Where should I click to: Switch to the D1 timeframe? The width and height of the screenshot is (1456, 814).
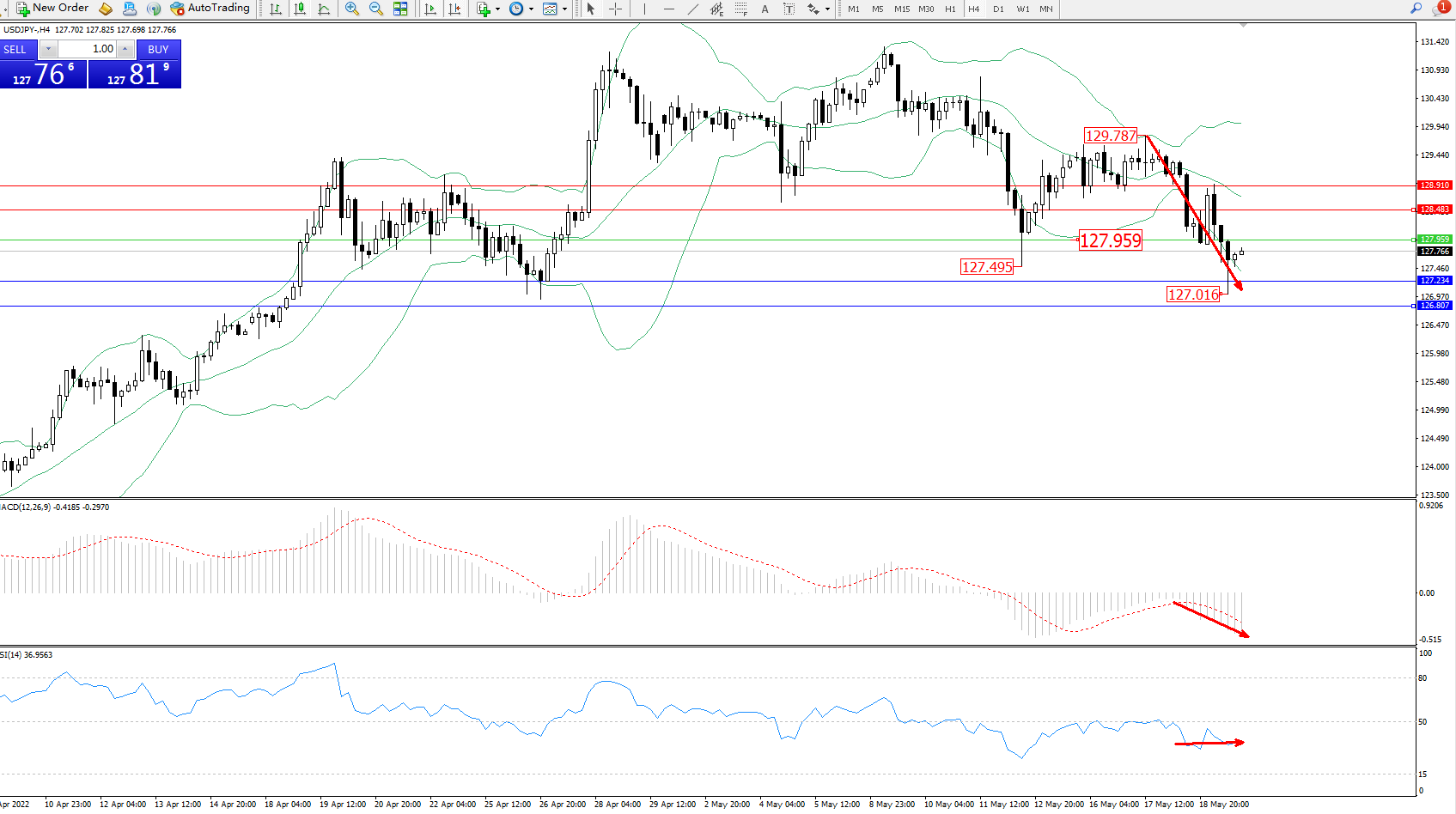pyautogui.click(x=998, y=9)
